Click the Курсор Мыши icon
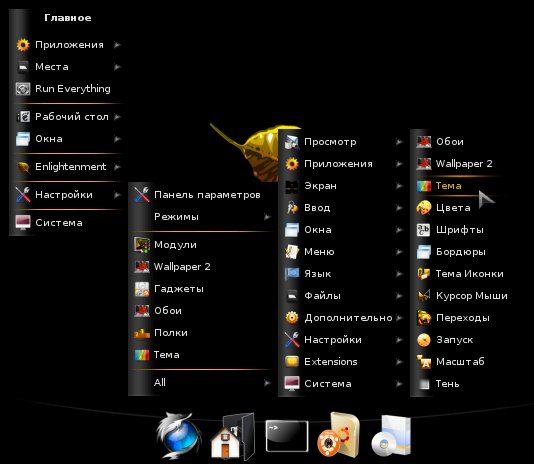Image resolution: width=534 pixels, height=464 pixels. tap(424, 296)
